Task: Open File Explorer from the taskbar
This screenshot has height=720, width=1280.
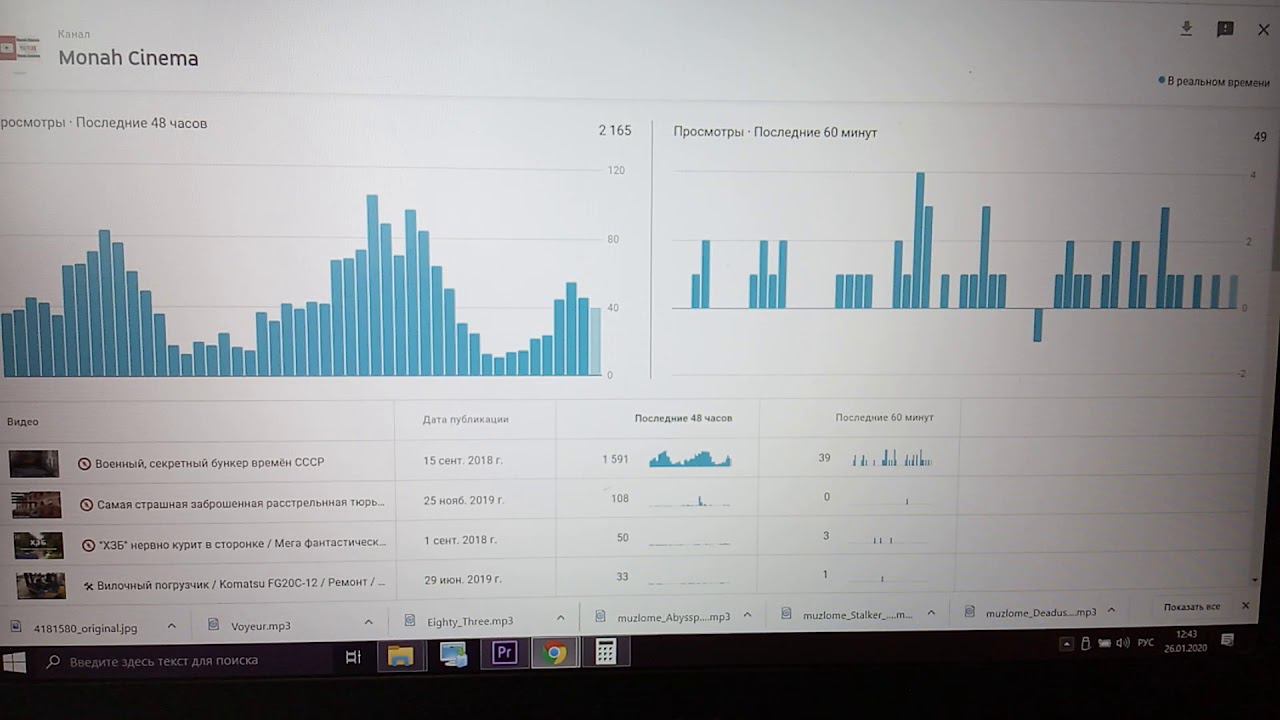Action: click(x=401, y=656)
